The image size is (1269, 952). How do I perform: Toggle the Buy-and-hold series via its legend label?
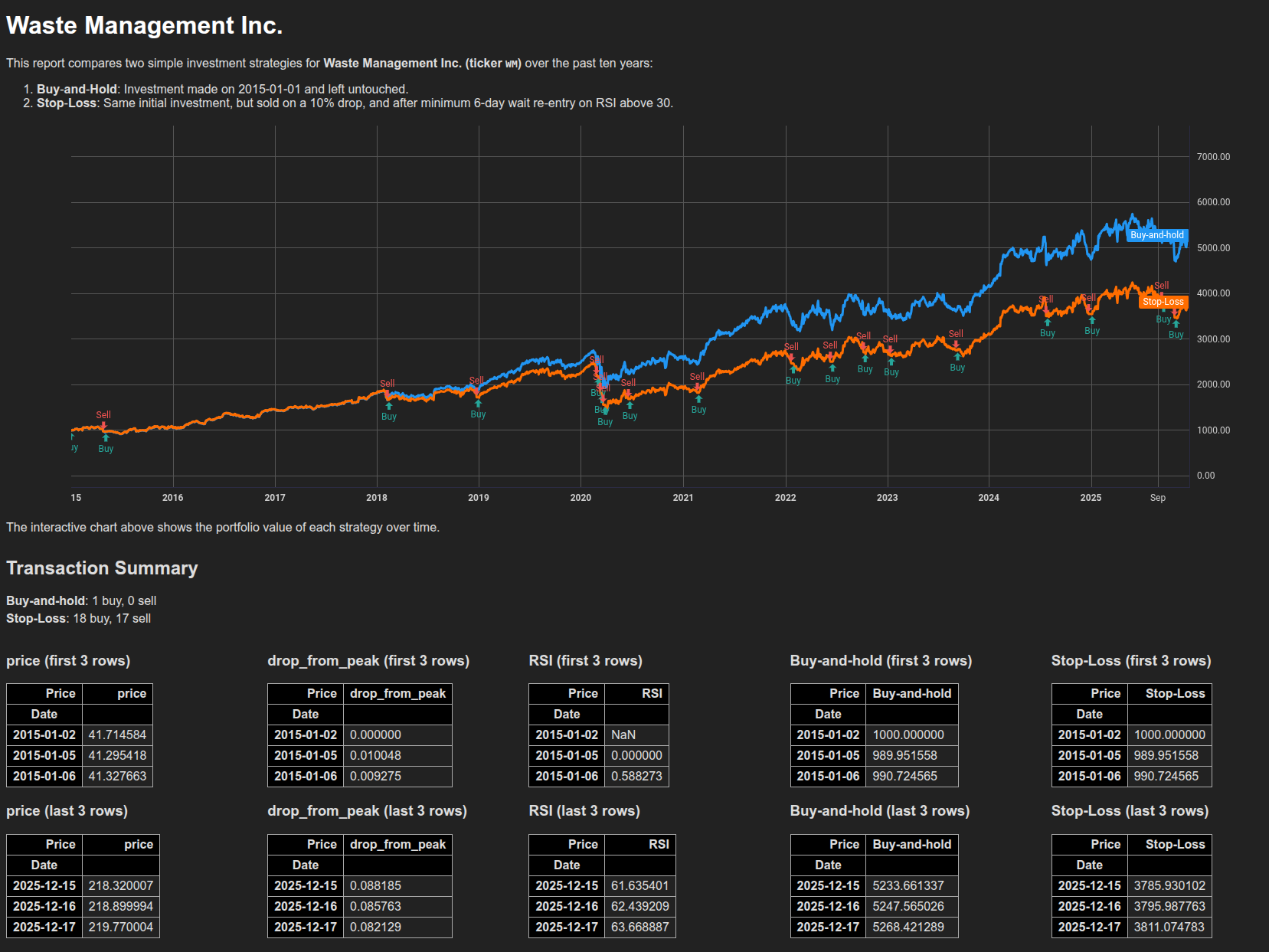pos(1156,236)
